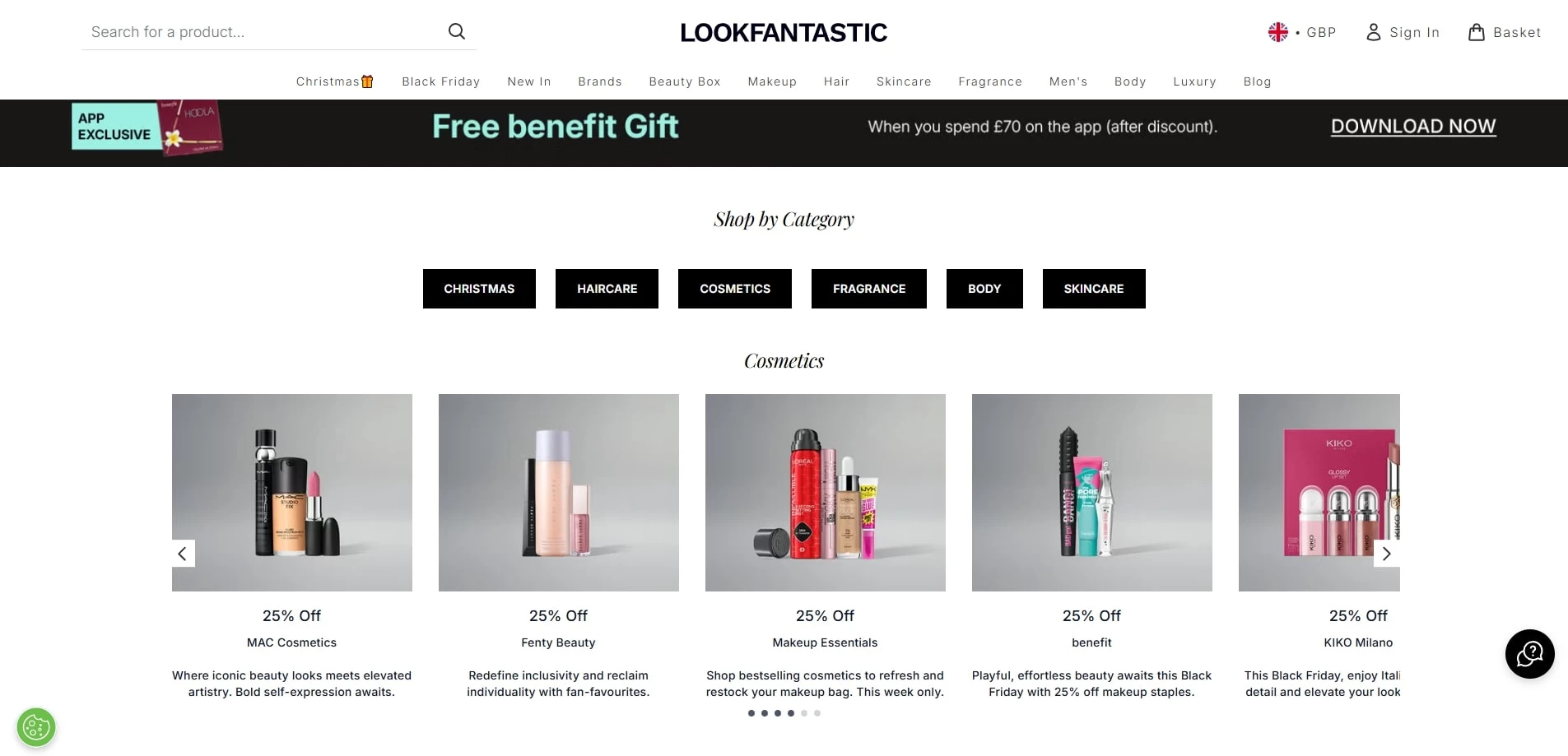Go back with left carousel arrow
Viewport: 1568px width, 756px height.
182,554
